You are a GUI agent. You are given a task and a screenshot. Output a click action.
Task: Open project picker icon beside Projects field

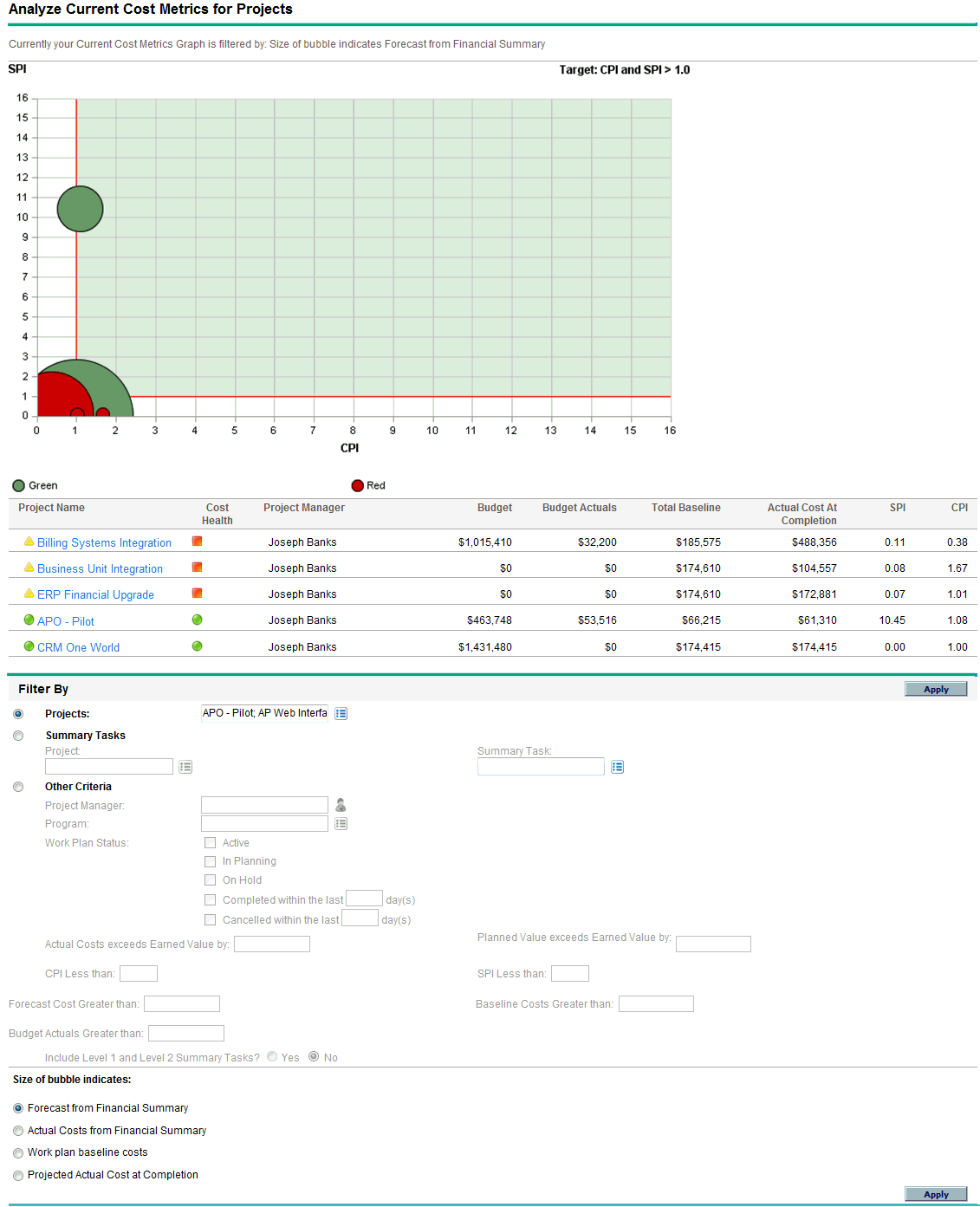pos(341,713)
